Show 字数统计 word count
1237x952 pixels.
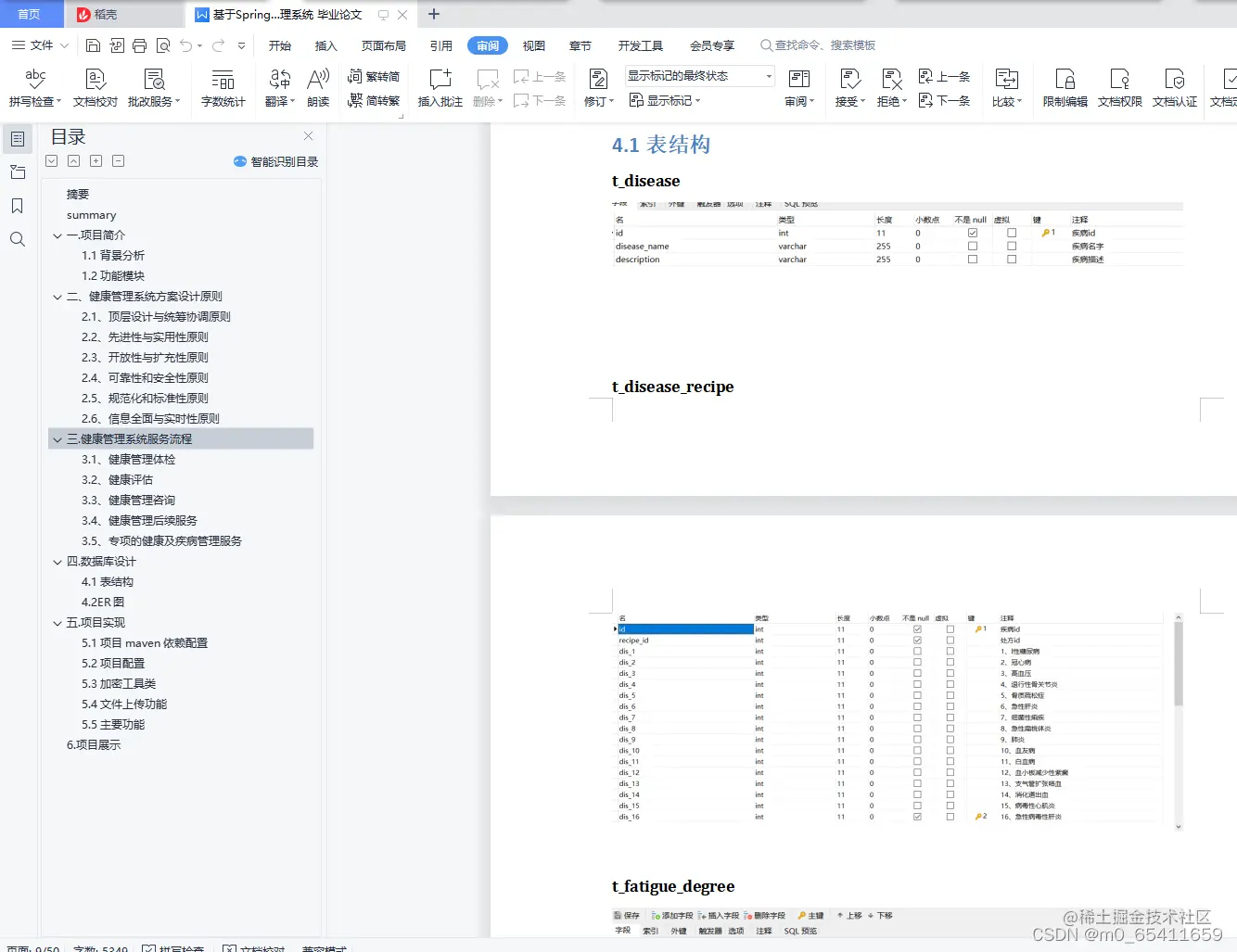(x=223, y=88)
